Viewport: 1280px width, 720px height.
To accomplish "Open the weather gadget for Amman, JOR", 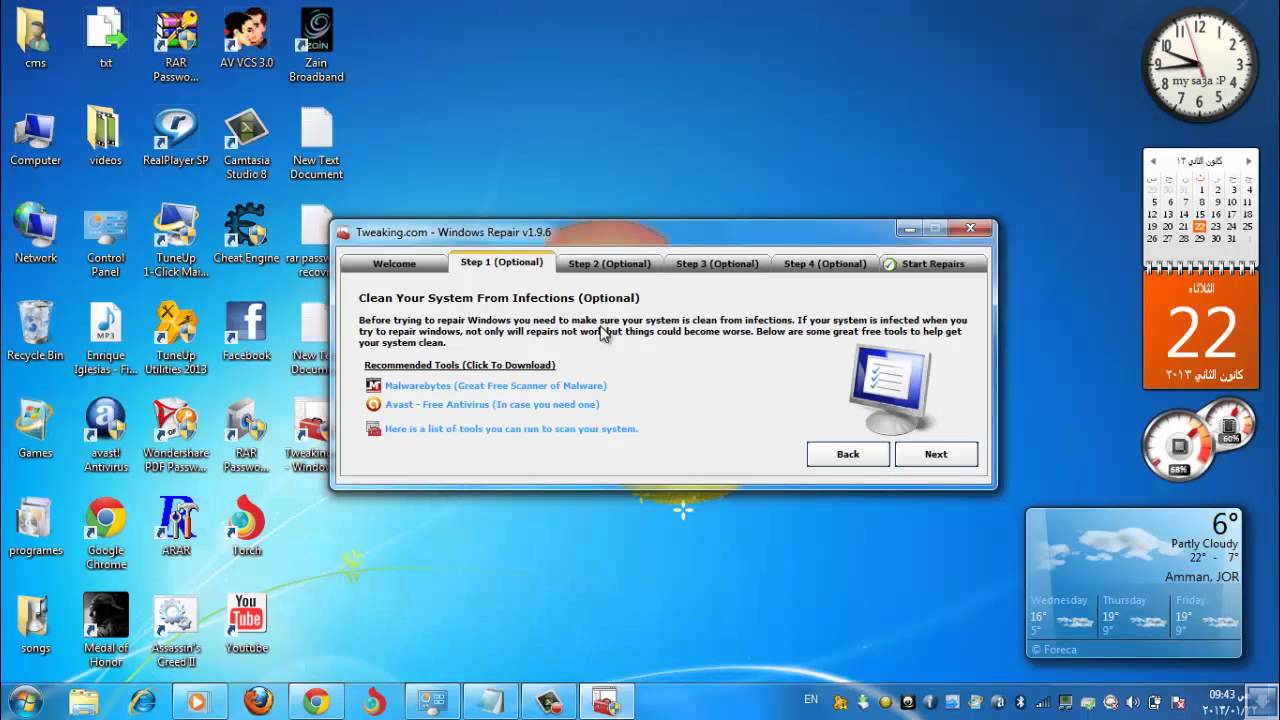I will (x=1134, y=583).
